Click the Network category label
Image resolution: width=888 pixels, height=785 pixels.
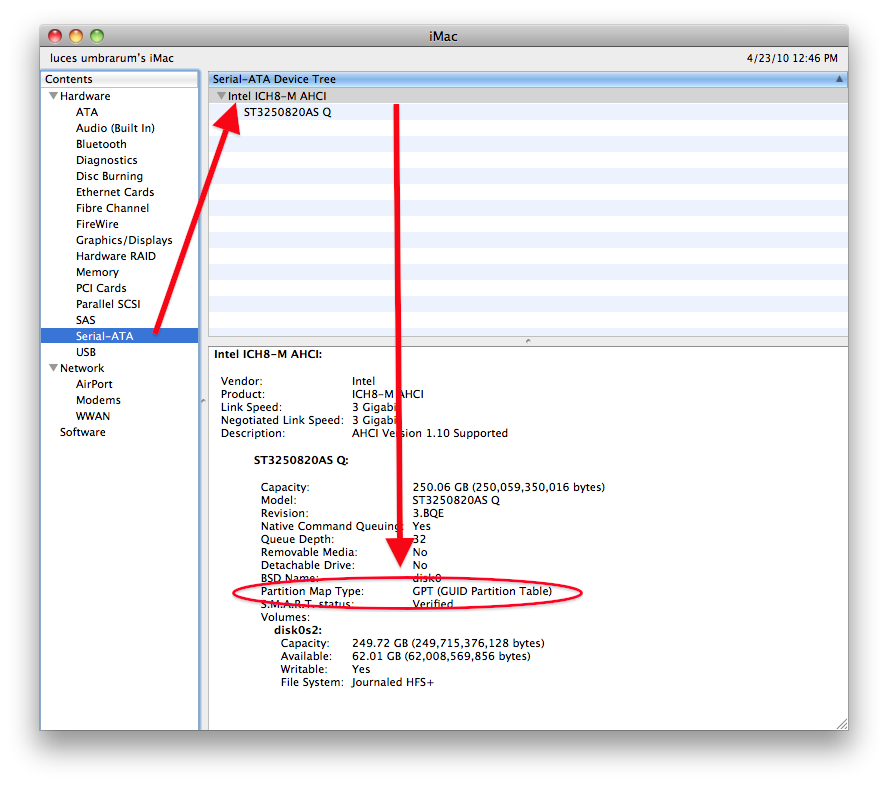pyautogui.click(x=82, y=368)
